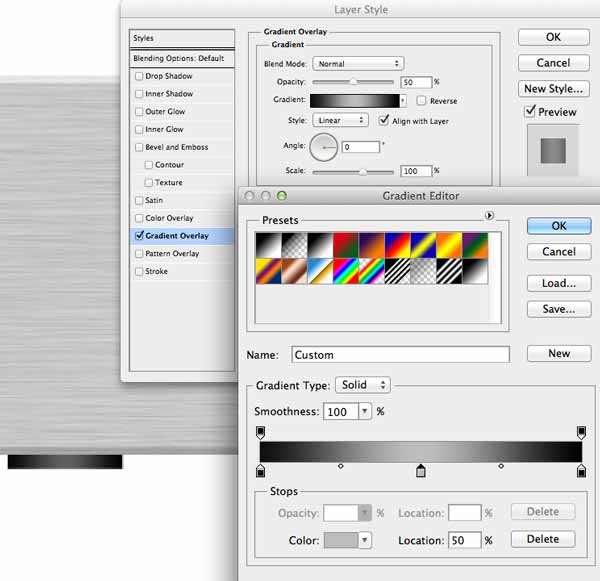600x581 pixels.
Task: Enable the Satin style checkbox
Action: click(x=139, y=200)
